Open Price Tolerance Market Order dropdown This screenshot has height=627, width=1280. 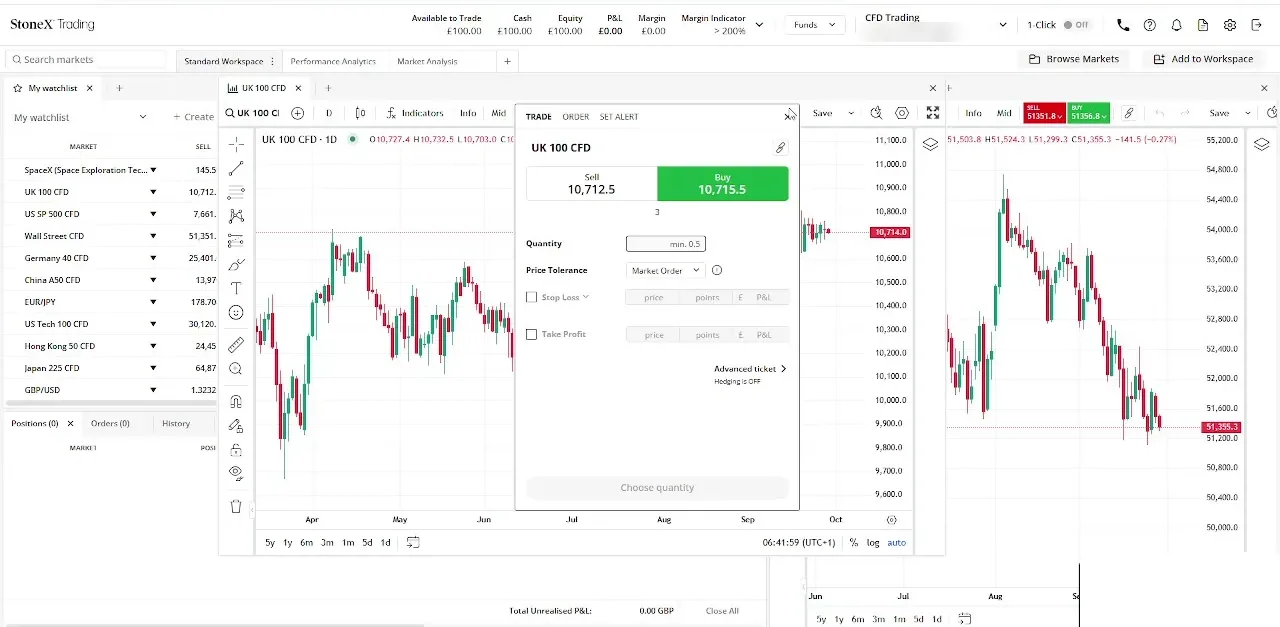666,270
